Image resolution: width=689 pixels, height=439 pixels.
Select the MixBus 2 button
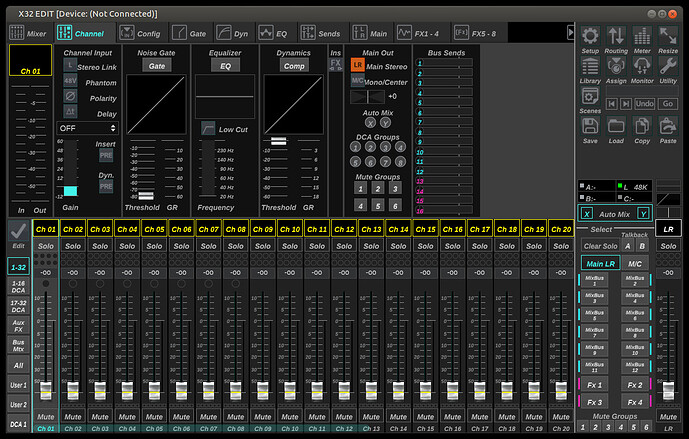(635, 280)
